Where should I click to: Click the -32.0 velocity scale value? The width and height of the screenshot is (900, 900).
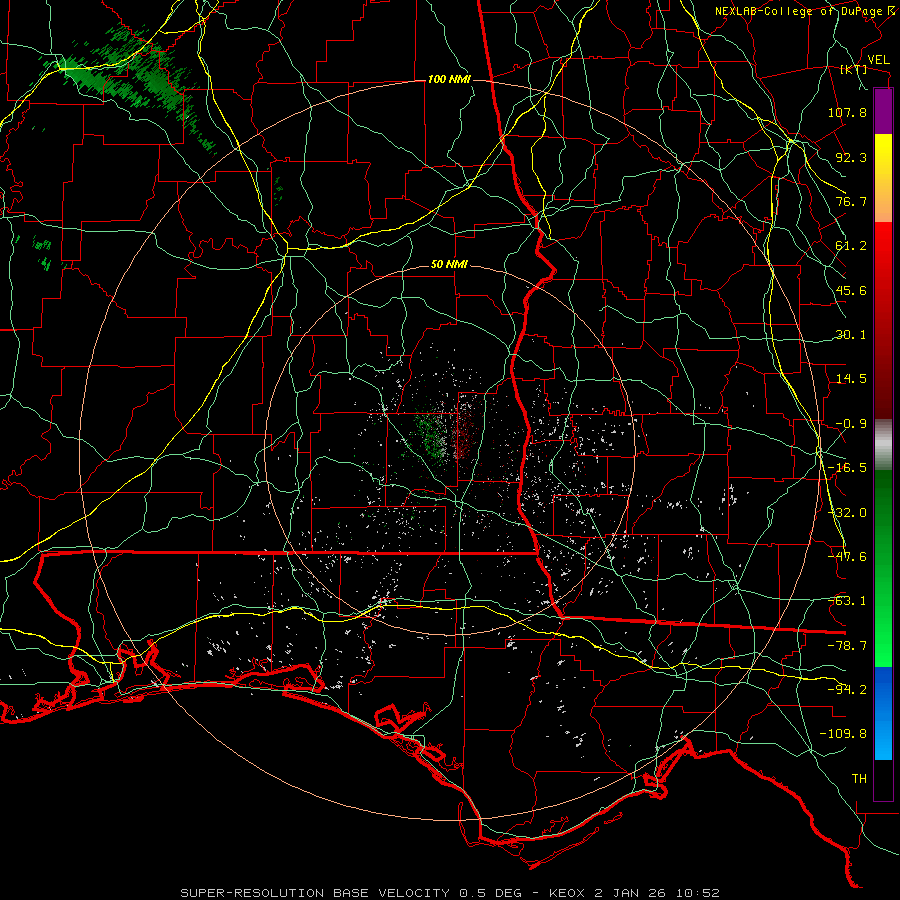coord(847,513)
